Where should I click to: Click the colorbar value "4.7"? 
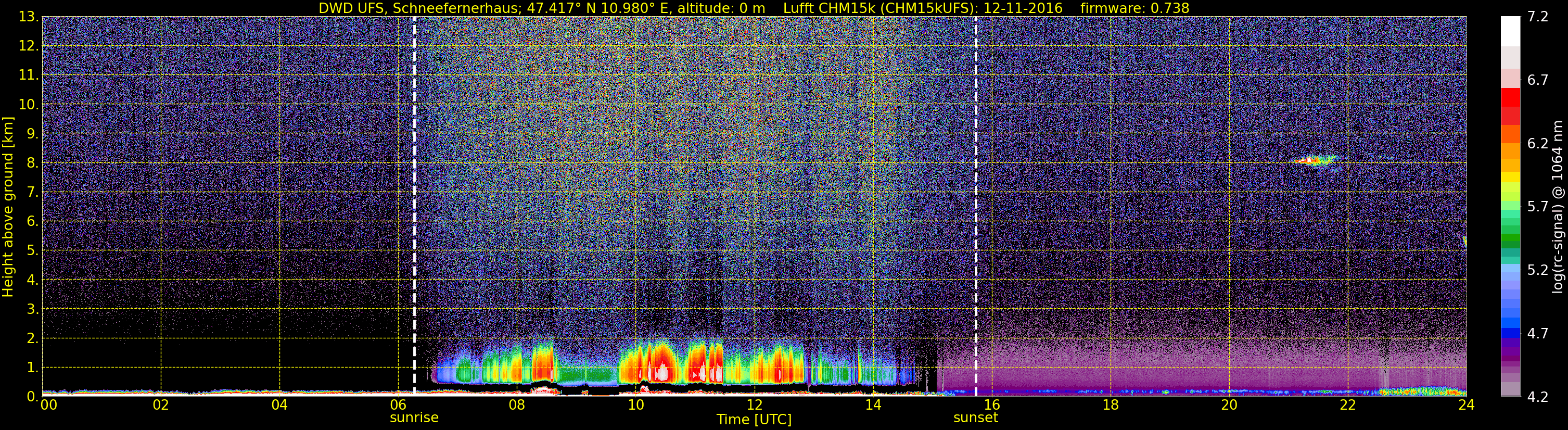pos(1538,334)
